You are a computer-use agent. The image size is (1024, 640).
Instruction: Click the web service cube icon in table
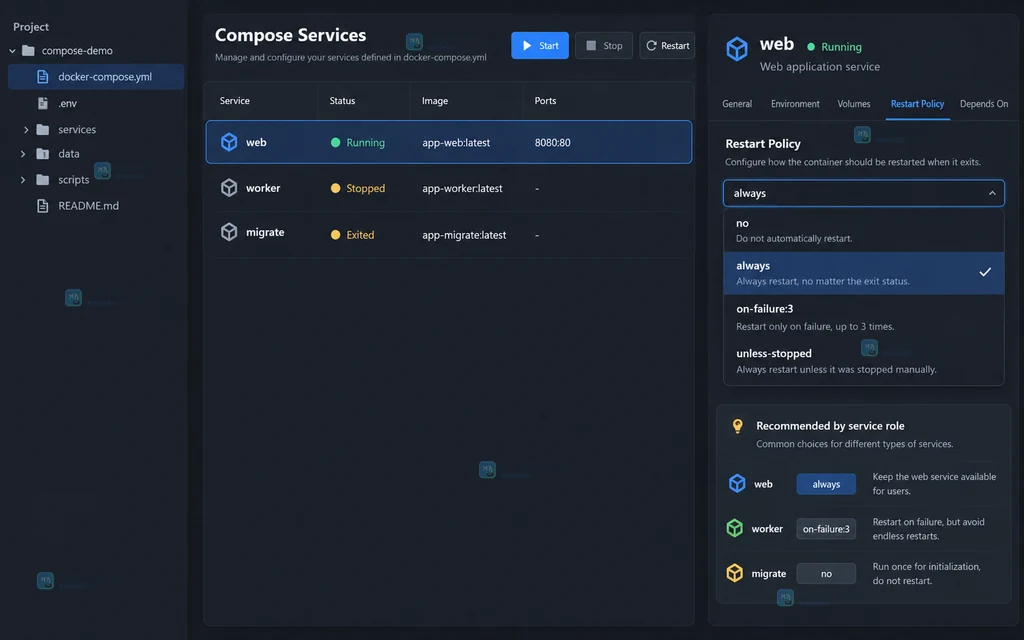[x=229, y=142]
